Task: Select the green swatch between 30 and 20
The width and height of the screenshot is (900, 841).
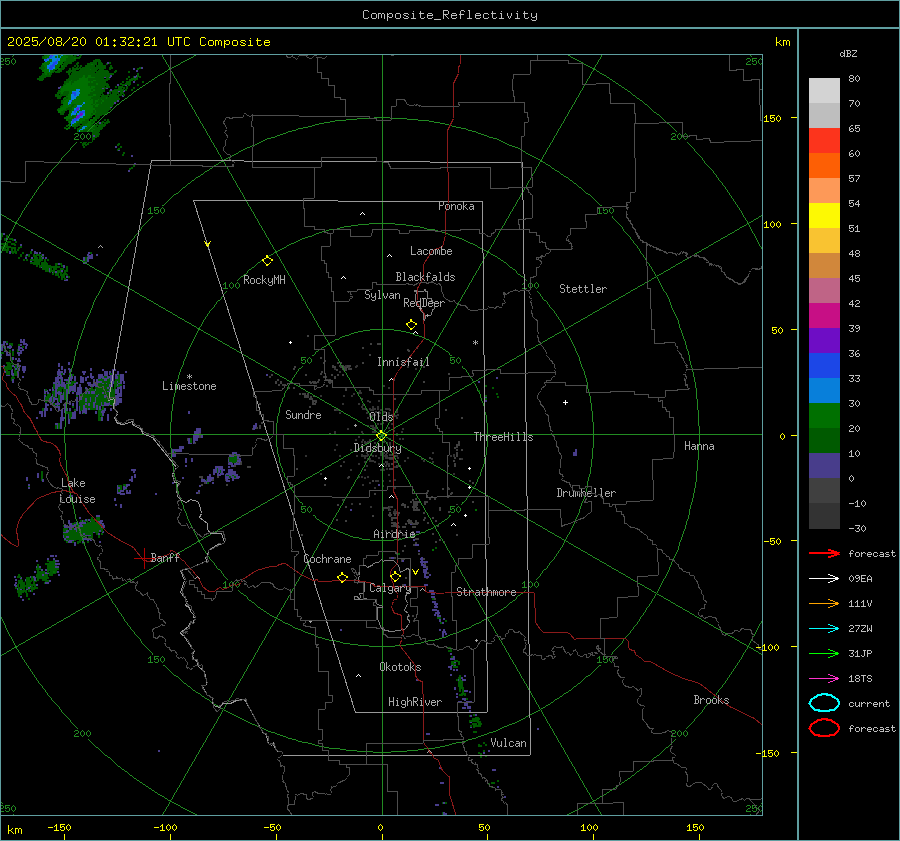Action: (824, 416)
